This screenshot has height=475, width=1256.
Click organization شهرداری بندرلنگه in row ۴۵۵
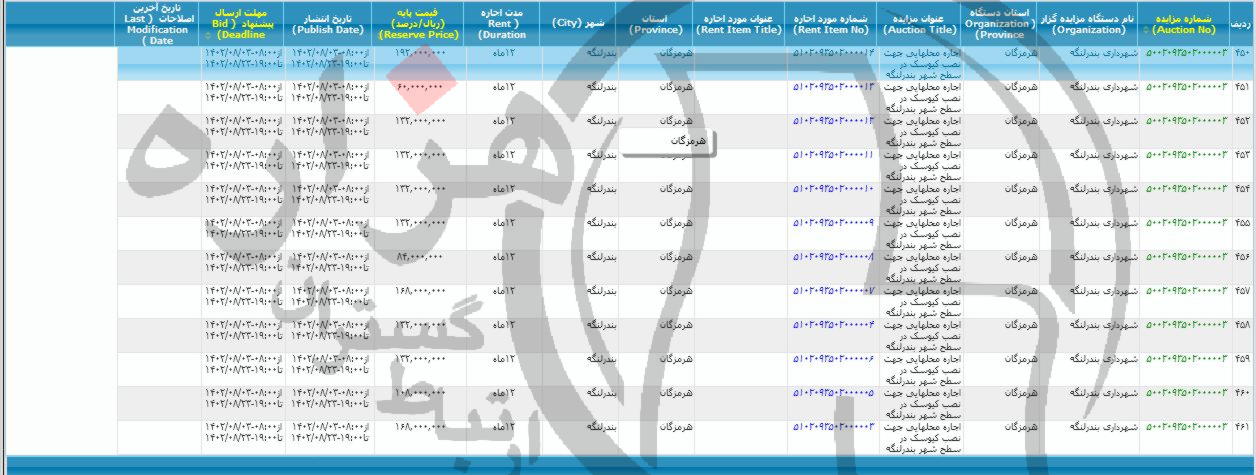1106,224
